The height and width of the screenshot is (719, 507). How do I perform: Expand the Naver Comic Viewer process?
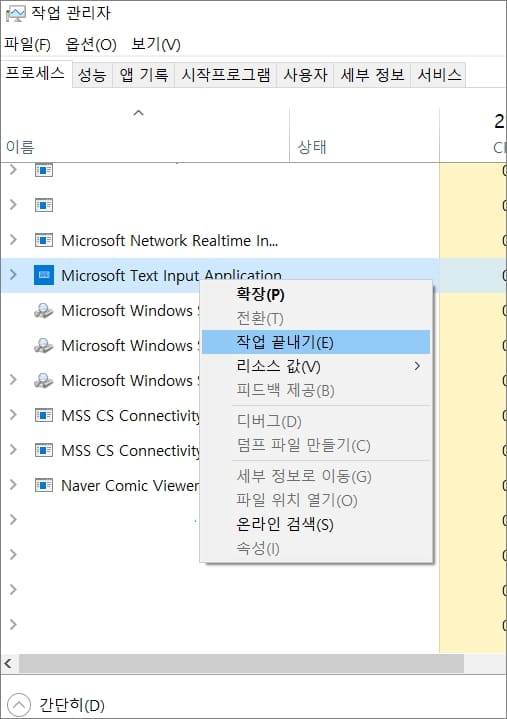coord(13,484)
